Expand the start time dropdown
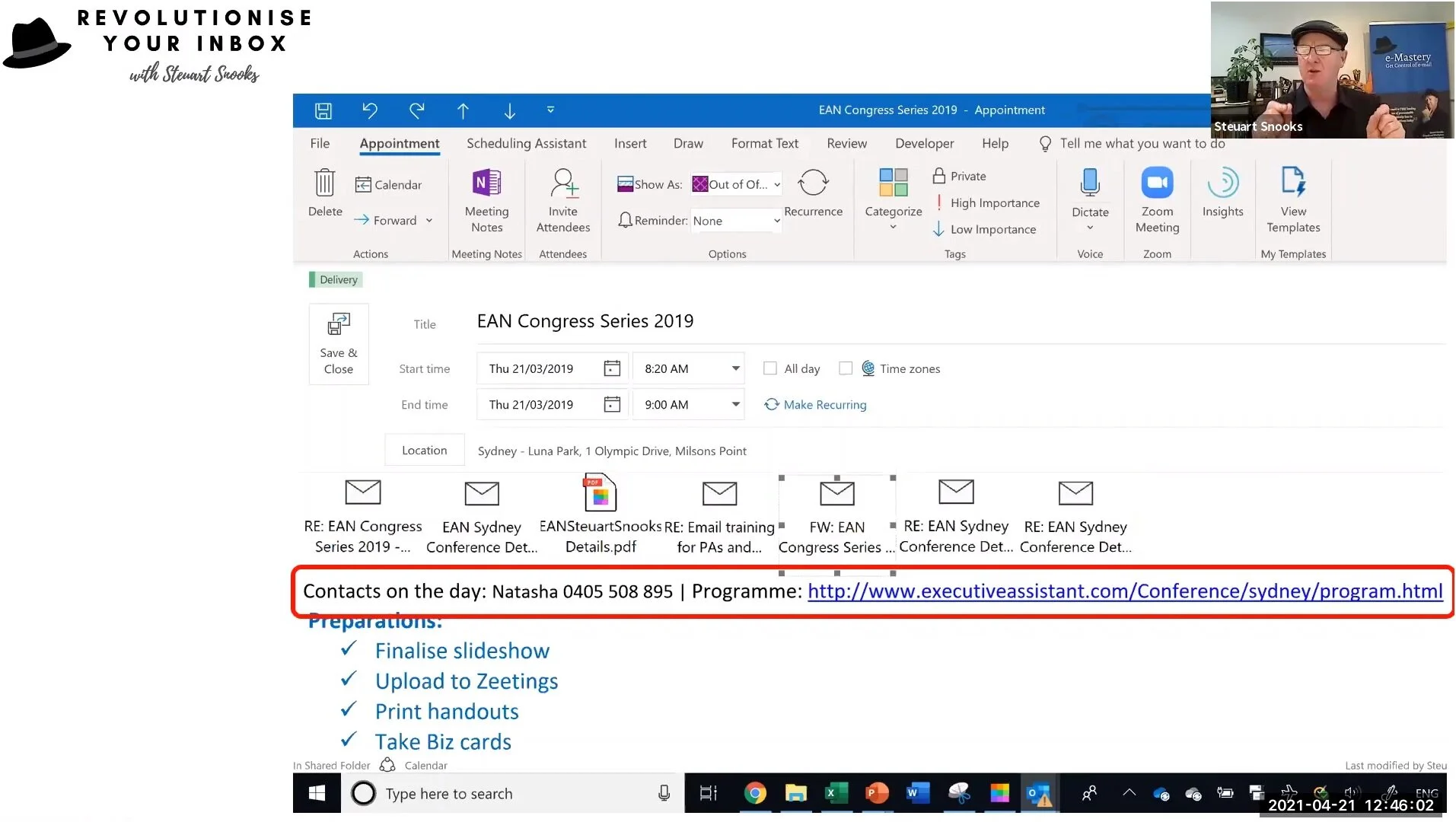Screen dimensions: 1456x822 click(x=734, y=368)
